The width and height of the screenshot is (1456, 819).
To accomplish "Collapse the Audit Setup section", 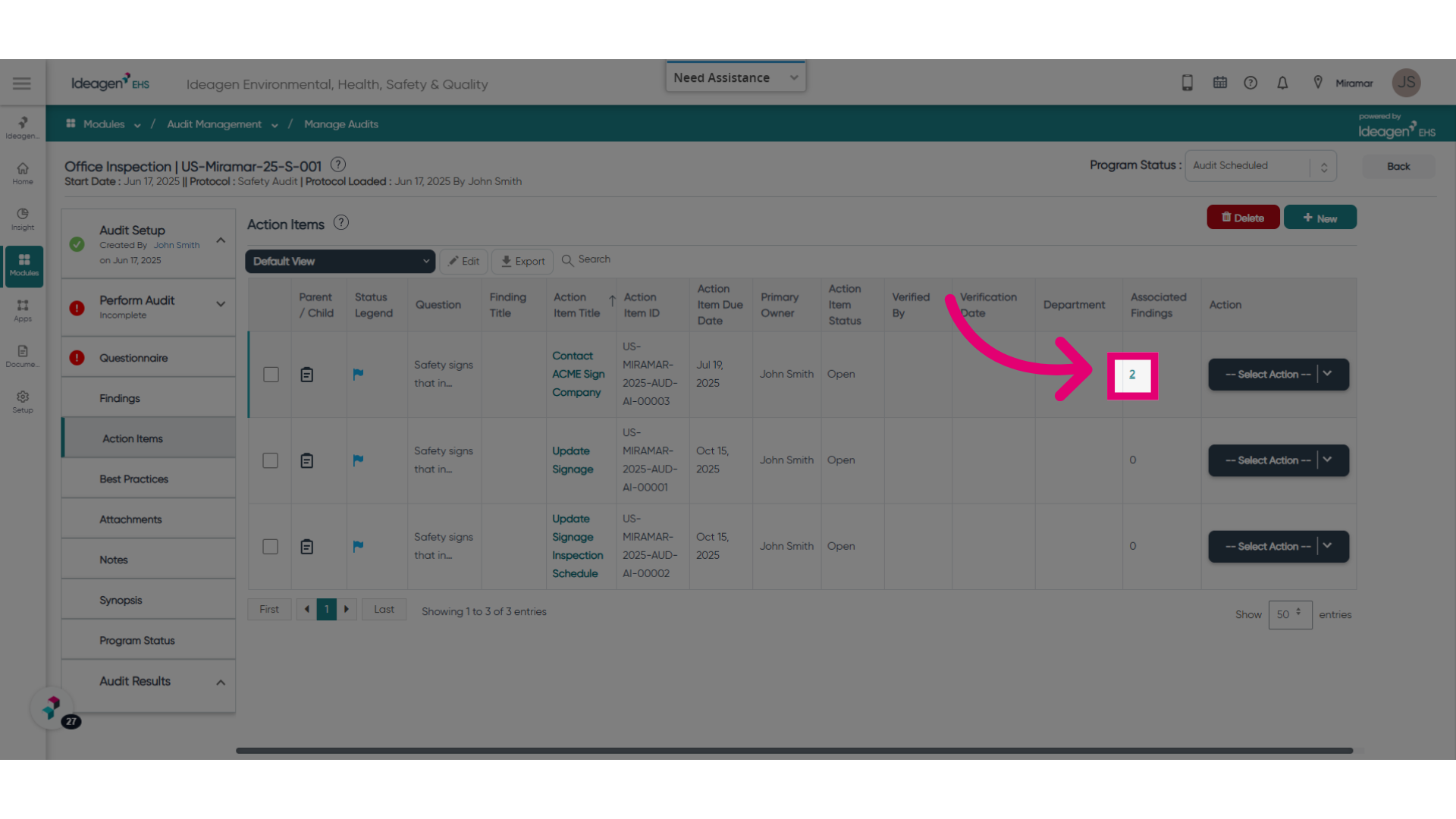I will (x=221, y=240).
